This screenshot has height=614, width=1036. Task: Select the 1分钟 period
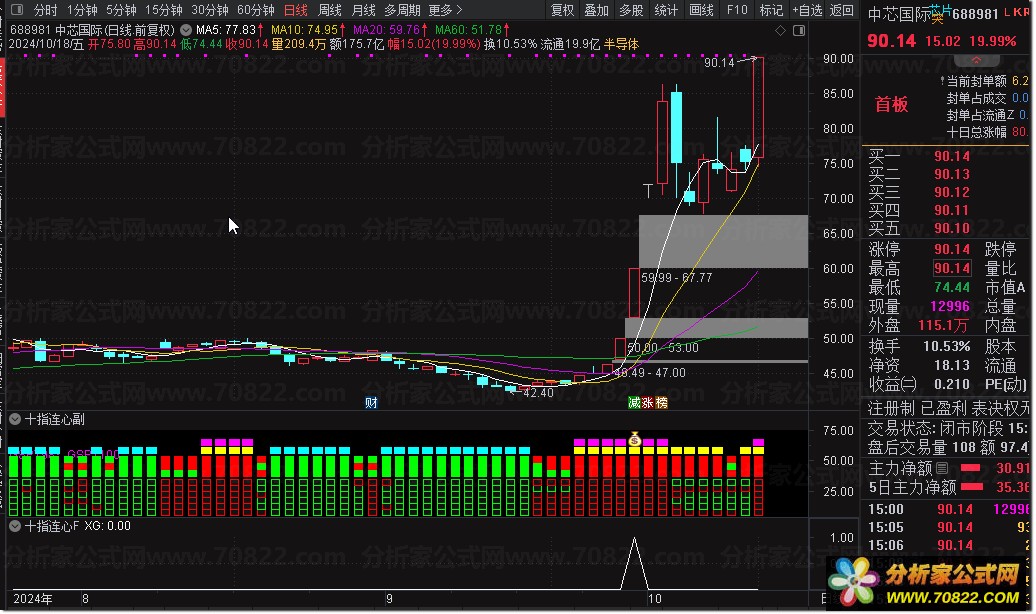pos(82,10)
